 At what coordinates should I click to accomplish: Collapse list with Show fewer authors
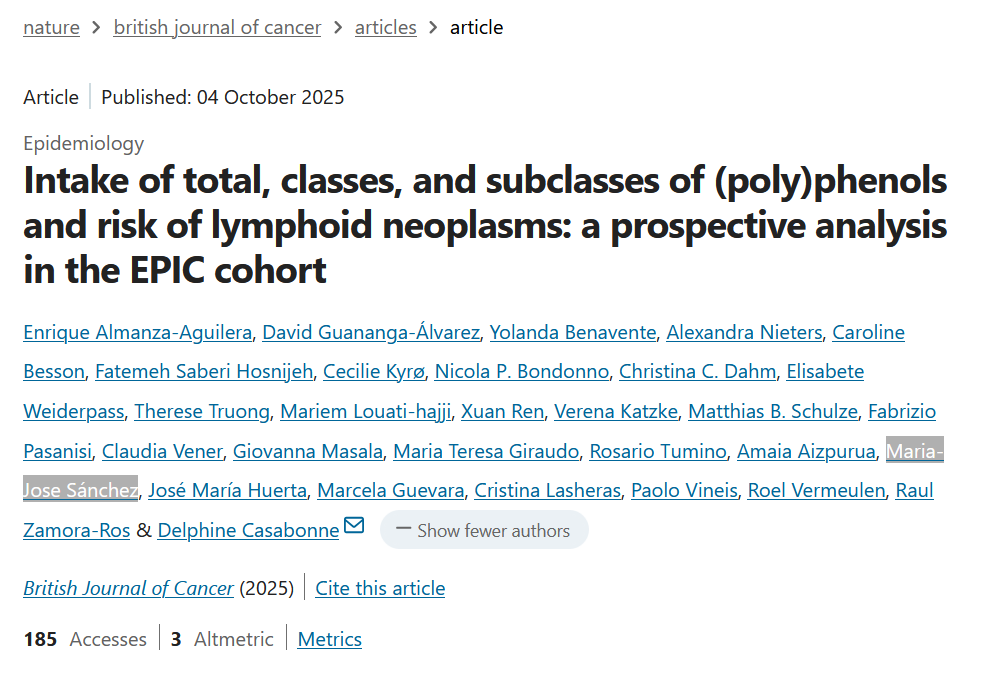(484, 530)
